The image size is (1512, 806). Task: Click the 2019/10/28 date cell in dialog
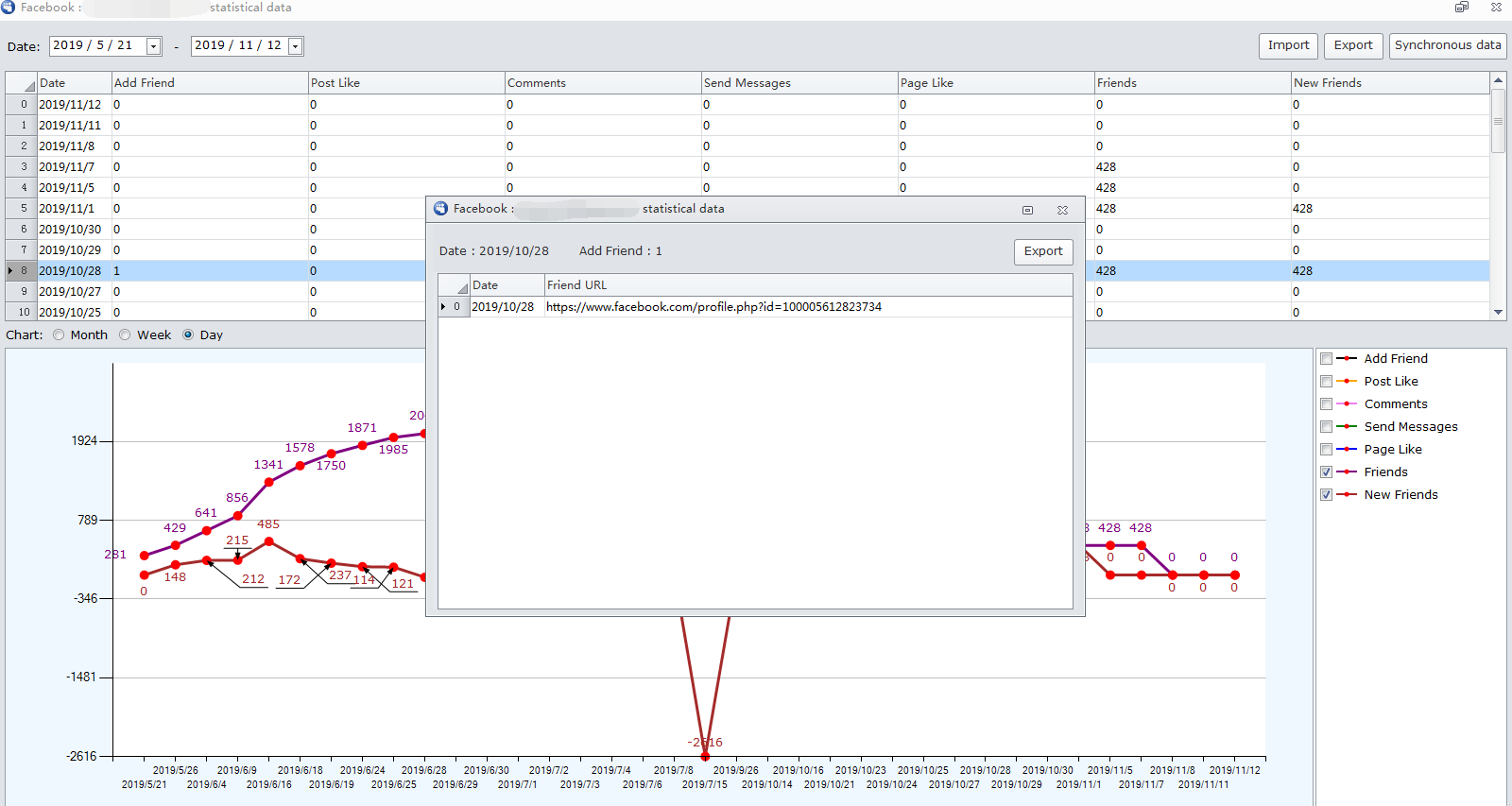click(x=507, y=307)
